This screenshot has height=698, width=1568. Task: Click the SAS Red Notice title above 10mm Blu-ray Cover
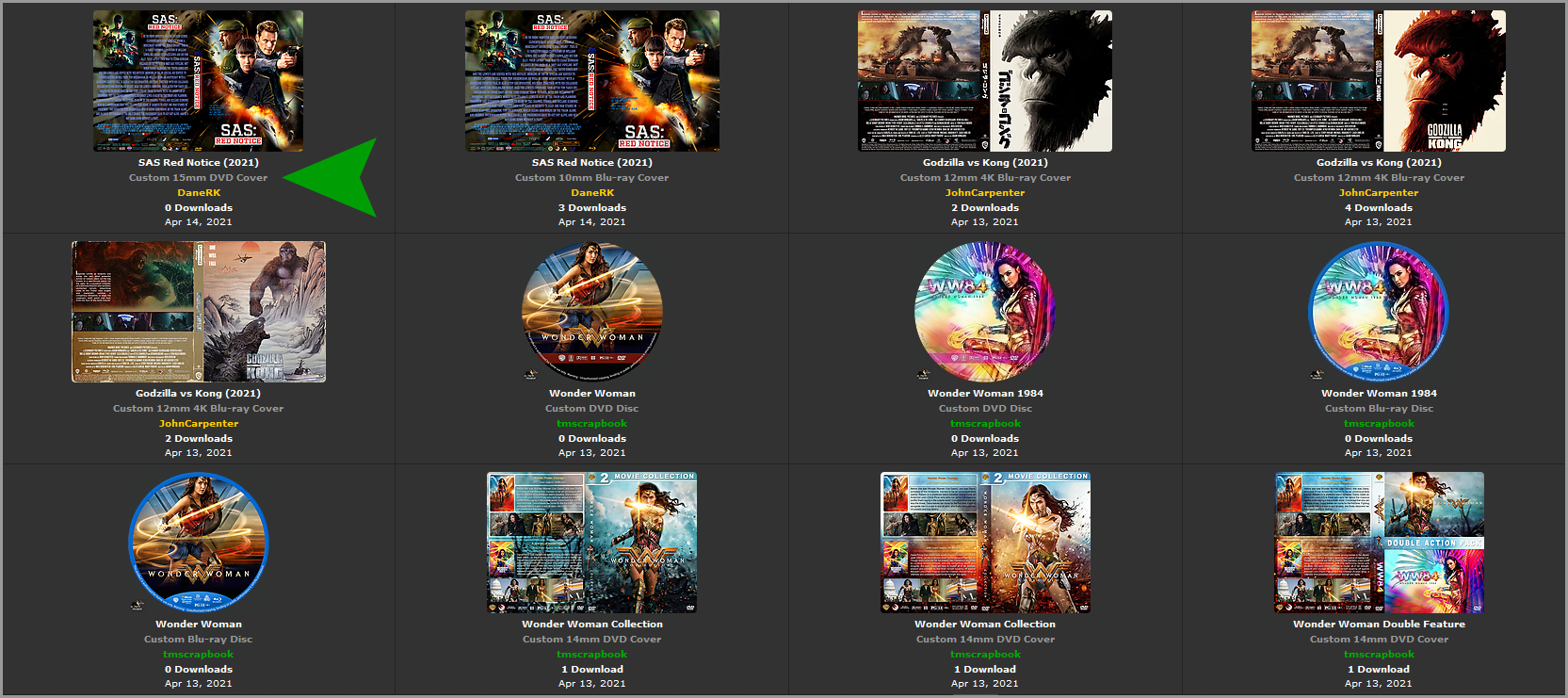pos(591,162)
